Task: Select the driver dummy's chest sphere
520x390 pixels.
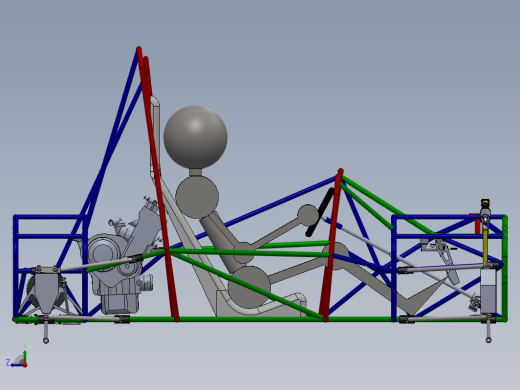Action: pyautogui.click(x=197, y=197)
